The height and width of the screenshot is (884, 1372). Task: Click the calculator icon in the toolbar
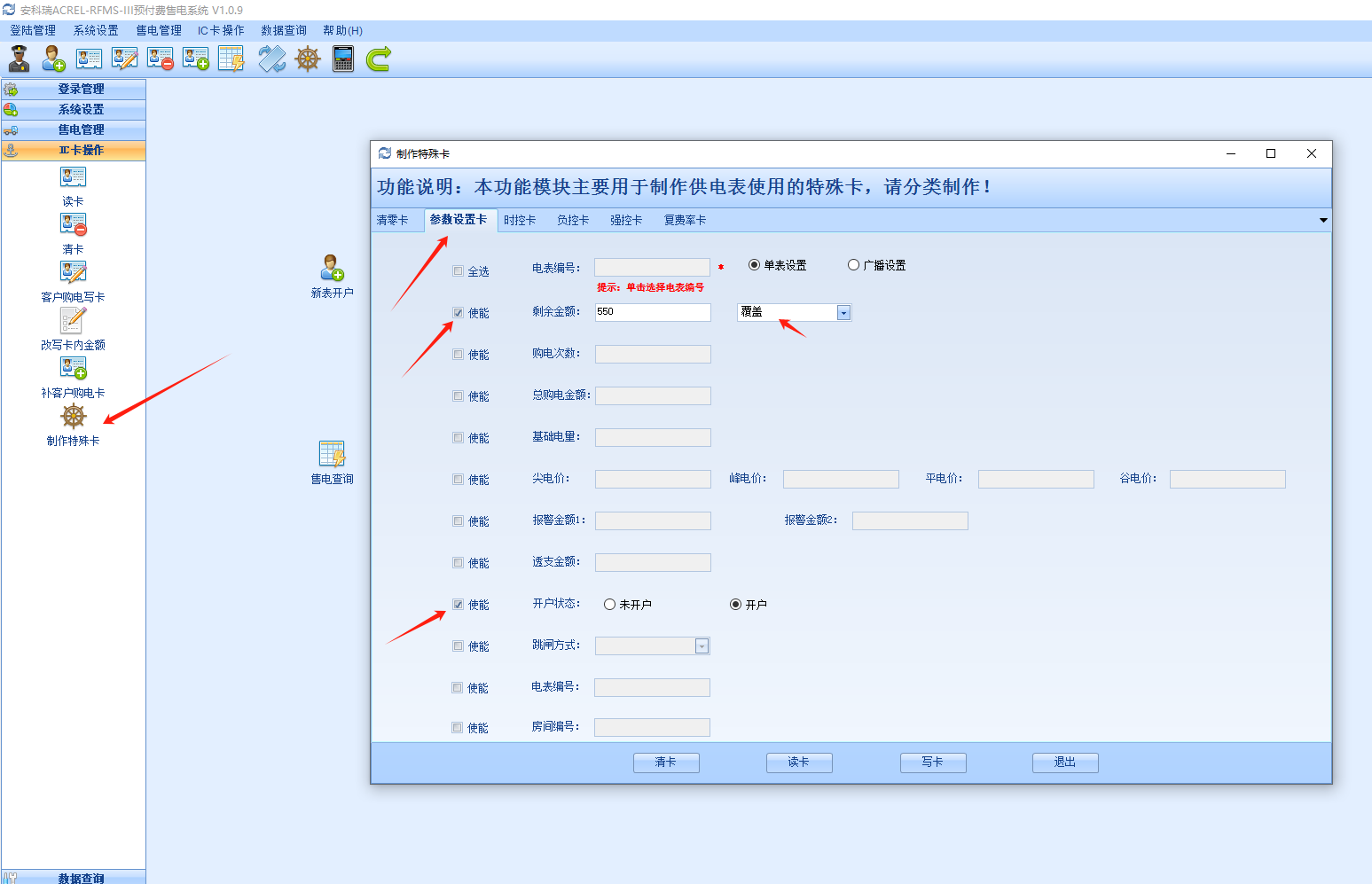(343, 59)
